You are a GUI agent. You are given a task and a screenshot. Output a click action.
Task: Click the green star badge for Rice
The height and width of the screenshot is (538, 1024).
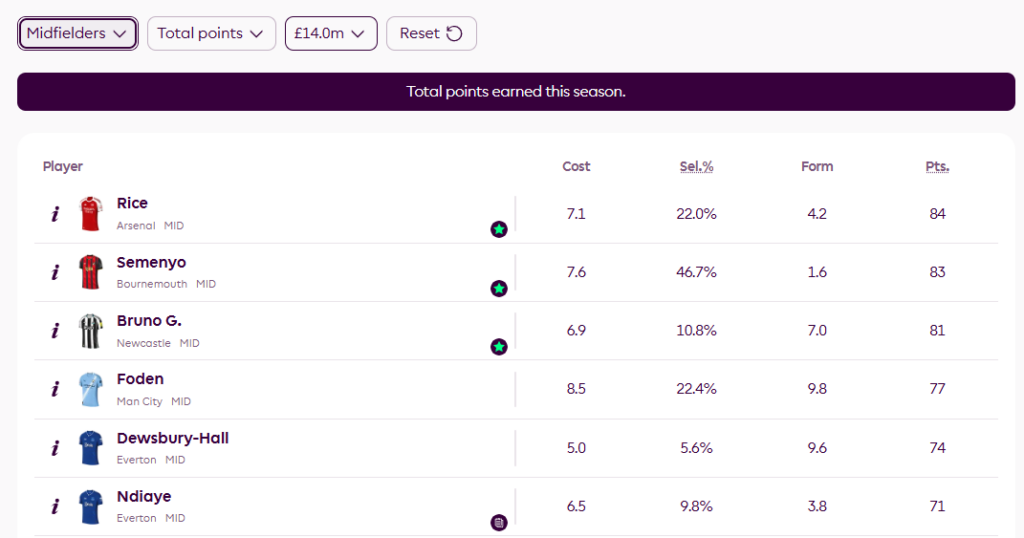point(499,230)
